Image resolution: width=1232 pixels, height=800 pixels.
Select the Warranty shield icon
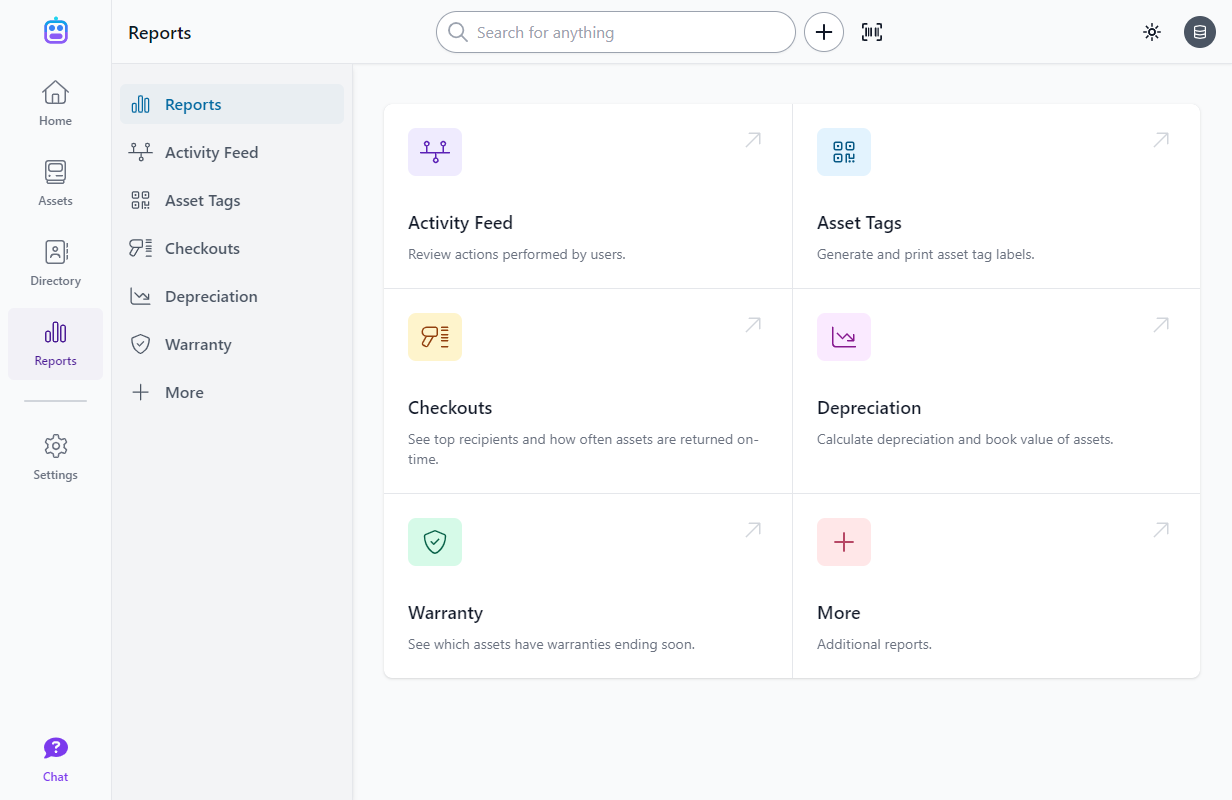(x=435, y=541)
